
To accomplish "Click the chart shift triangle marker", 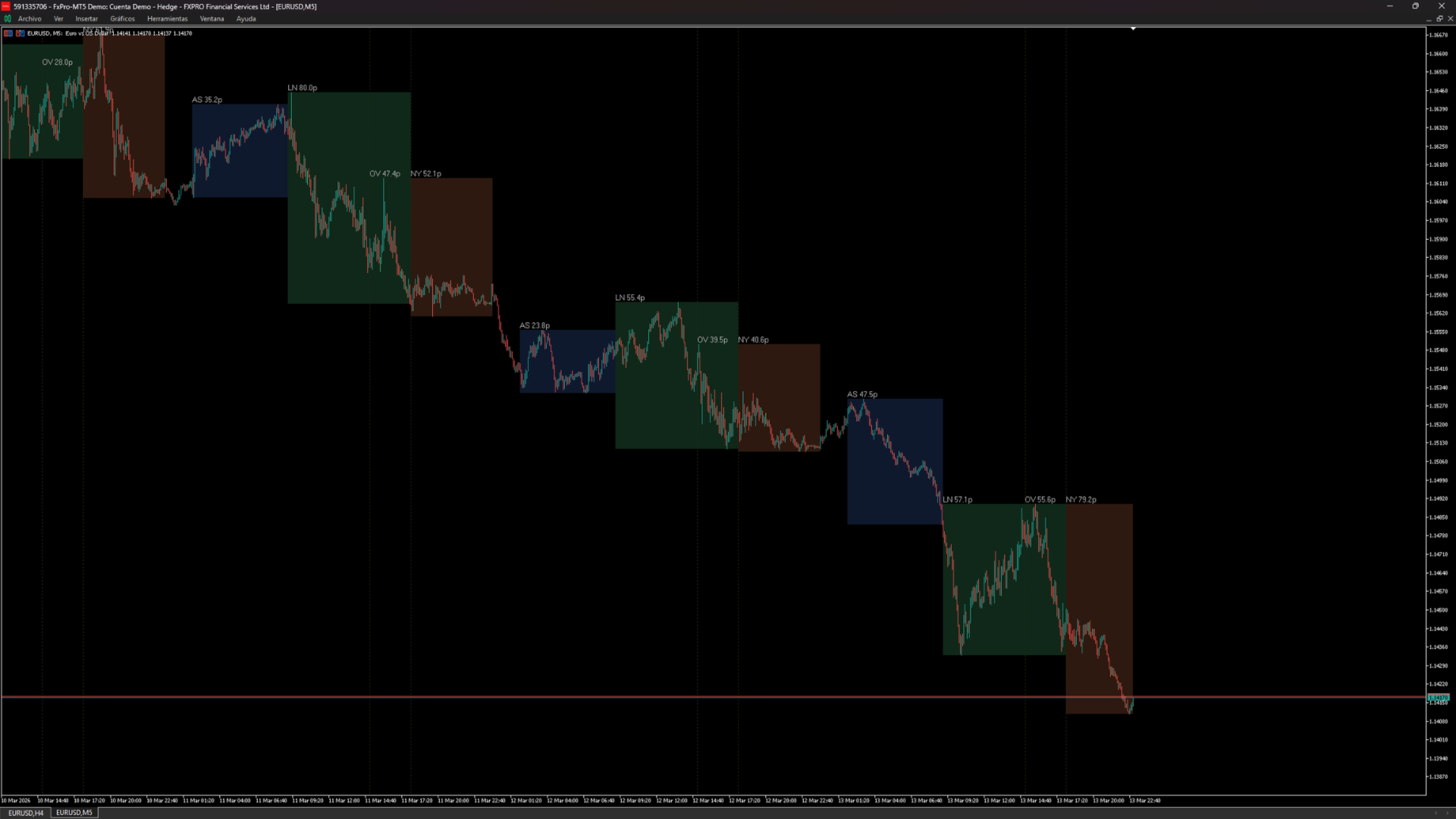I will click(x=1133, y=29).
